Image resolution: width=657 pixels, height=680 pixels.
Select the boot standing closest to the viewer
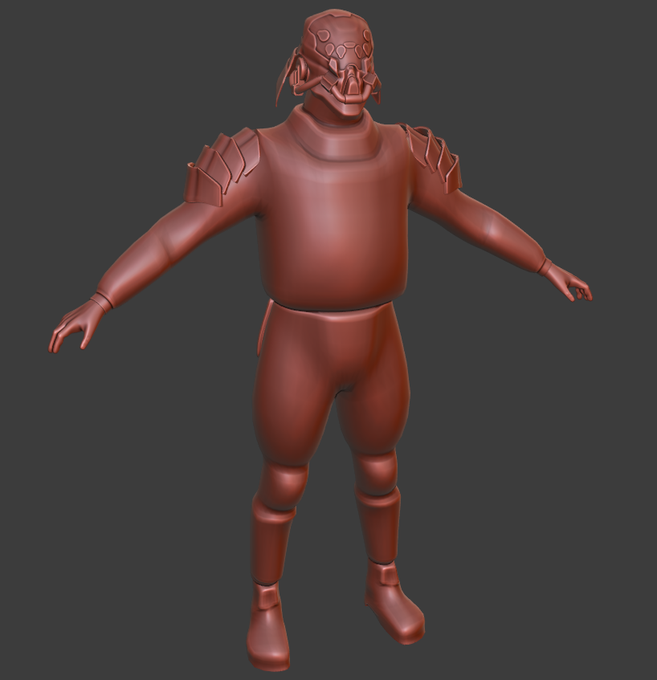[268, 626]
